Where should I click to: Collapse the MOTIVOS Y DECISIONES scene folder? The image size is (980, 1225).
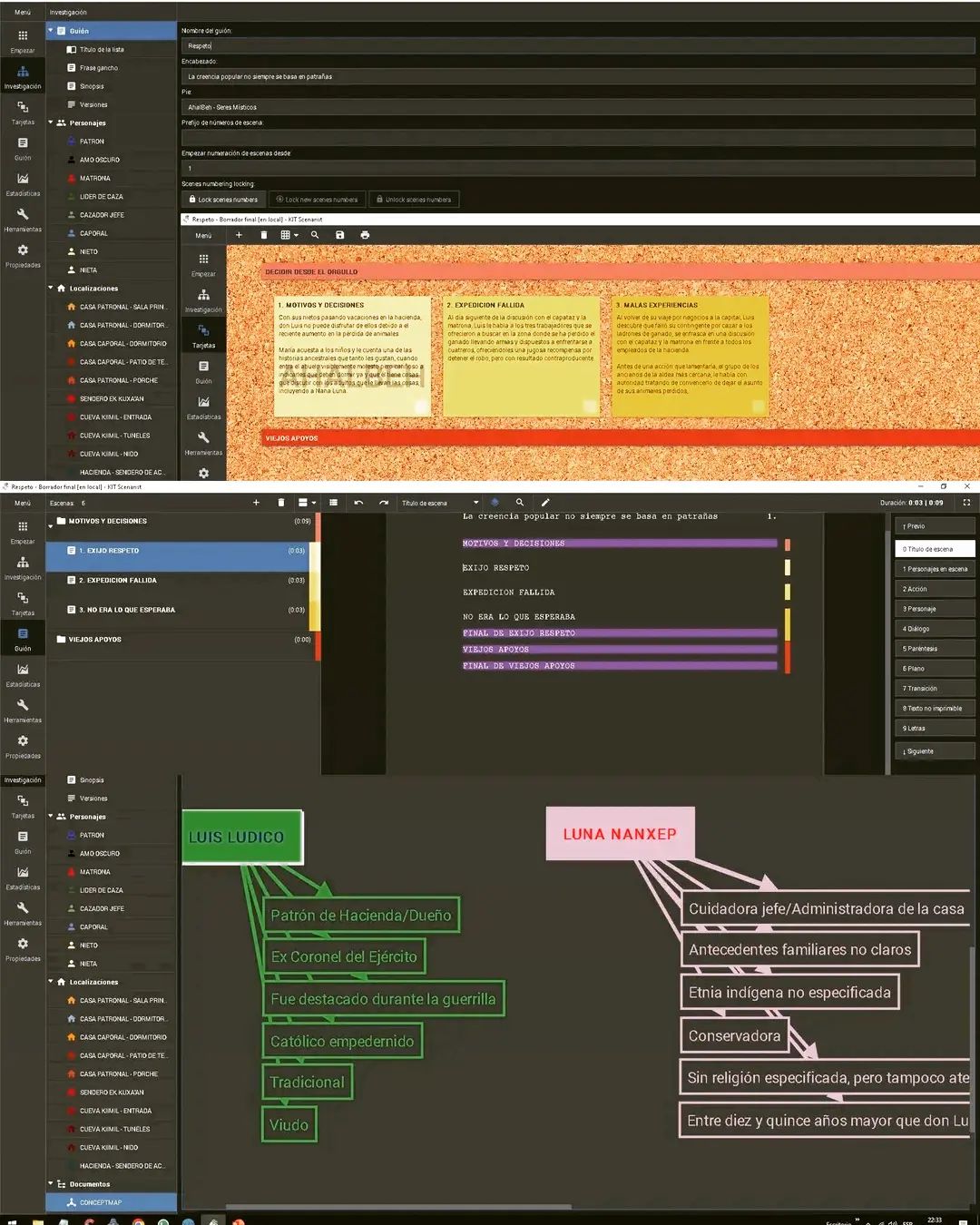click(x=50, y=524)
